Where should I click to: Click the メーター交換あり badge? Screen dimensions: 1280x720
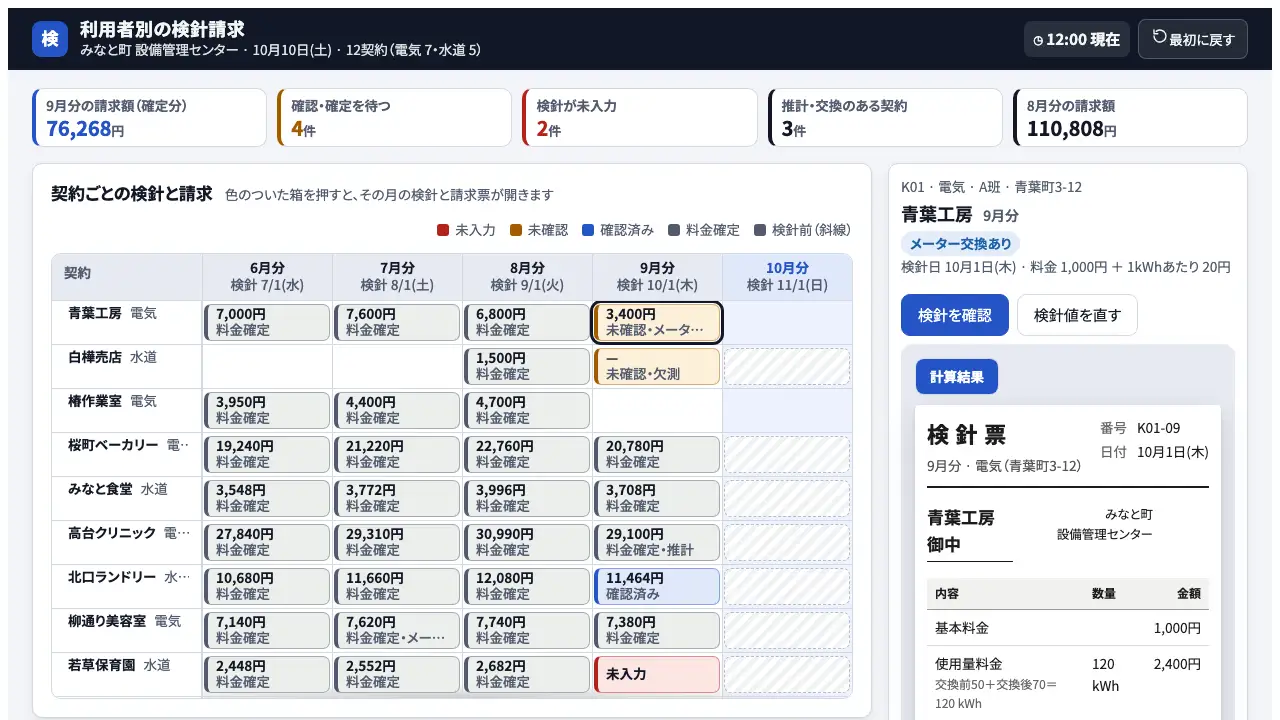pyautogui.click(x=960, y=244)
